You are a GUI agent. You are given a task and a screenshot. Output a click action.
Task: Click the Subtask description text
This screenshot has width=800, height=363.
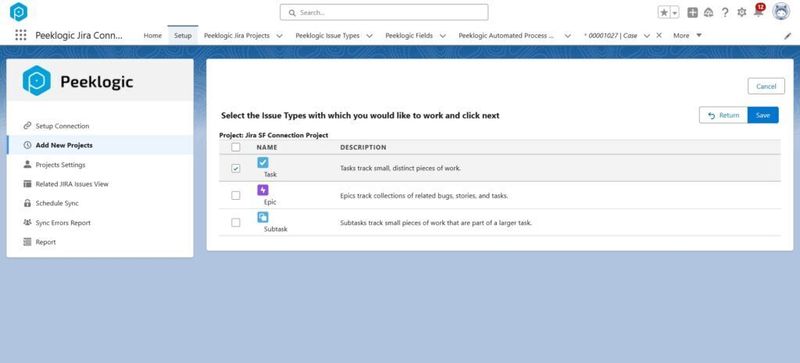(x=436, y=223)
